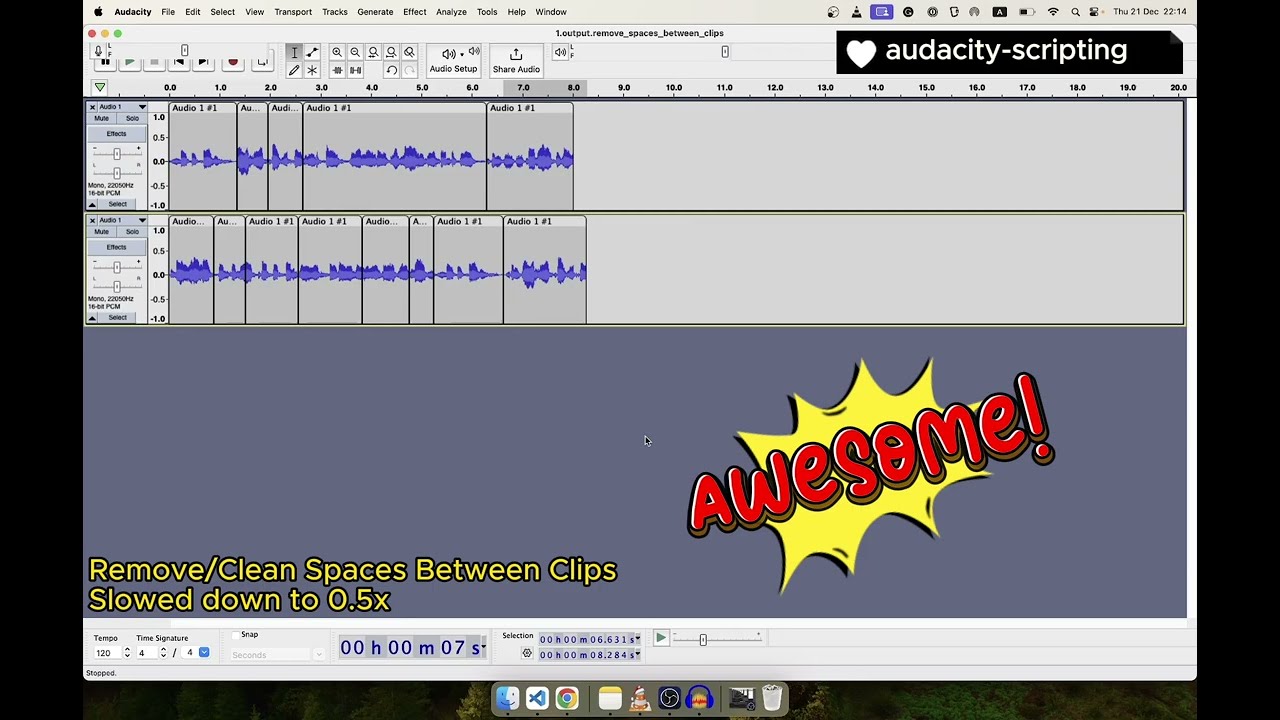This screenshot has width=1280, height=720.
Task: Click the bottom track pan slider
Action: [117, 286]
